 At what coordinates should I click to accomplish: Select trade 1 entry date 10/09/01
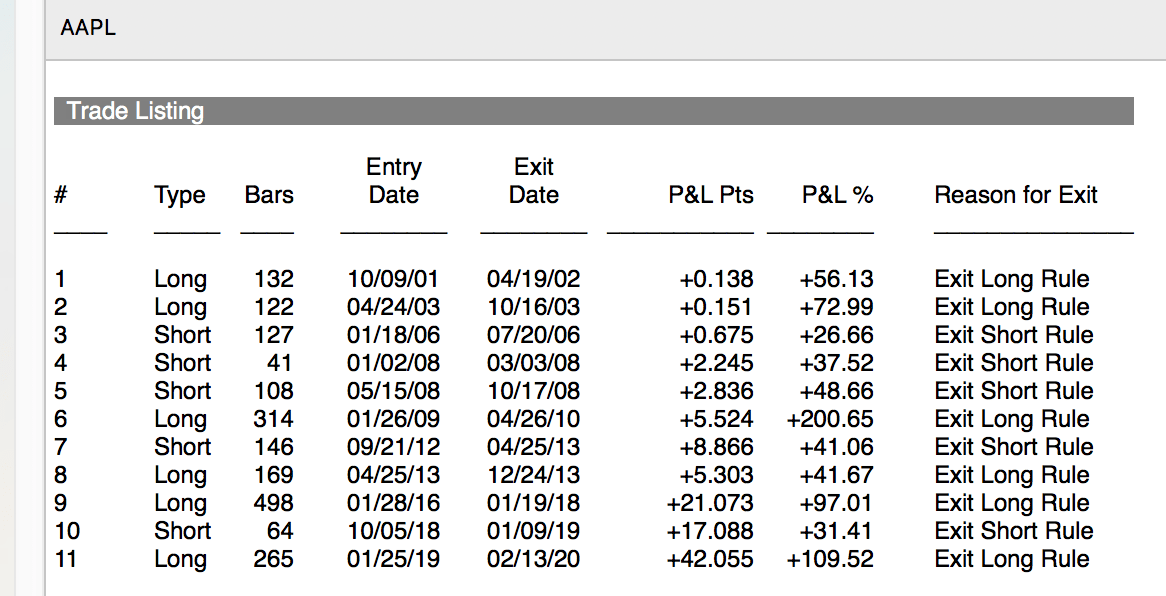coord(393,279)
